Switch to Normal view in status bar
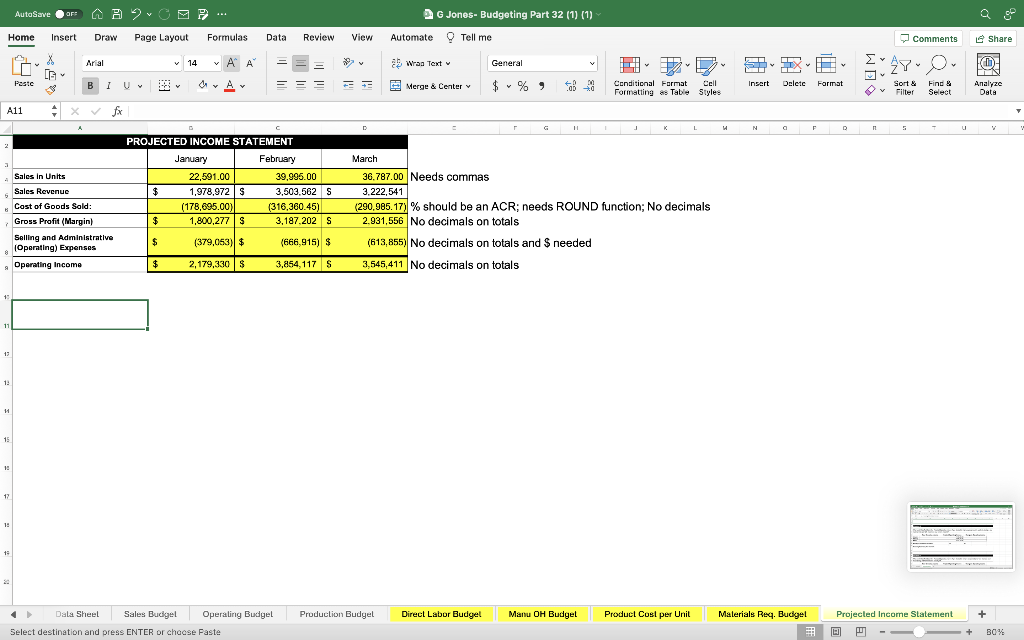 click(x=810, y=632)
